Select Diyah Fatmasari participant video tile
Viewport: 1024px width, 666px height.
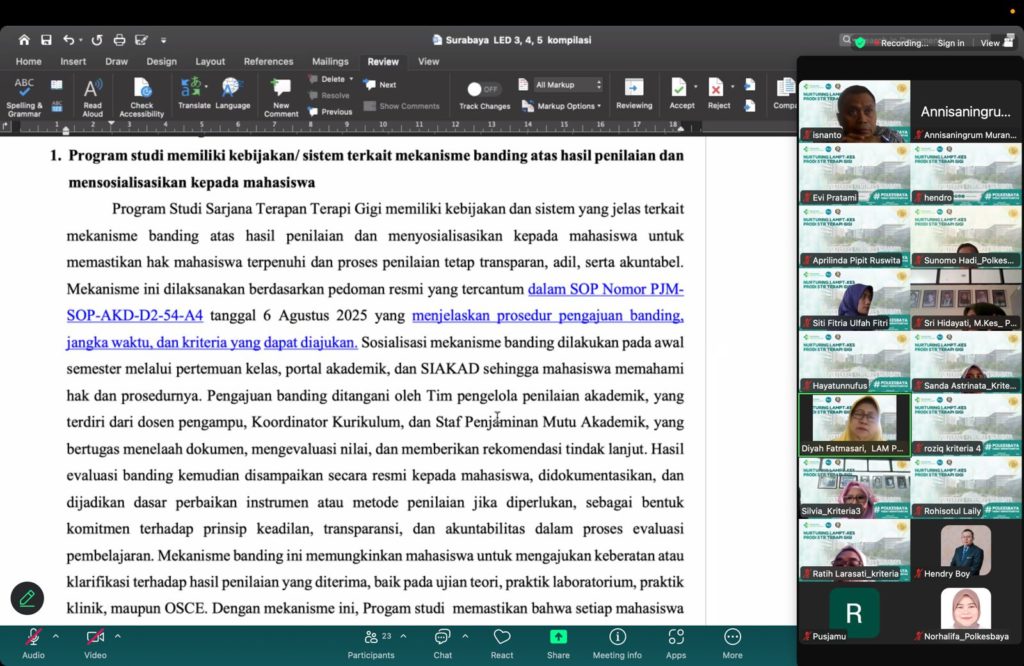pos(855,424)
